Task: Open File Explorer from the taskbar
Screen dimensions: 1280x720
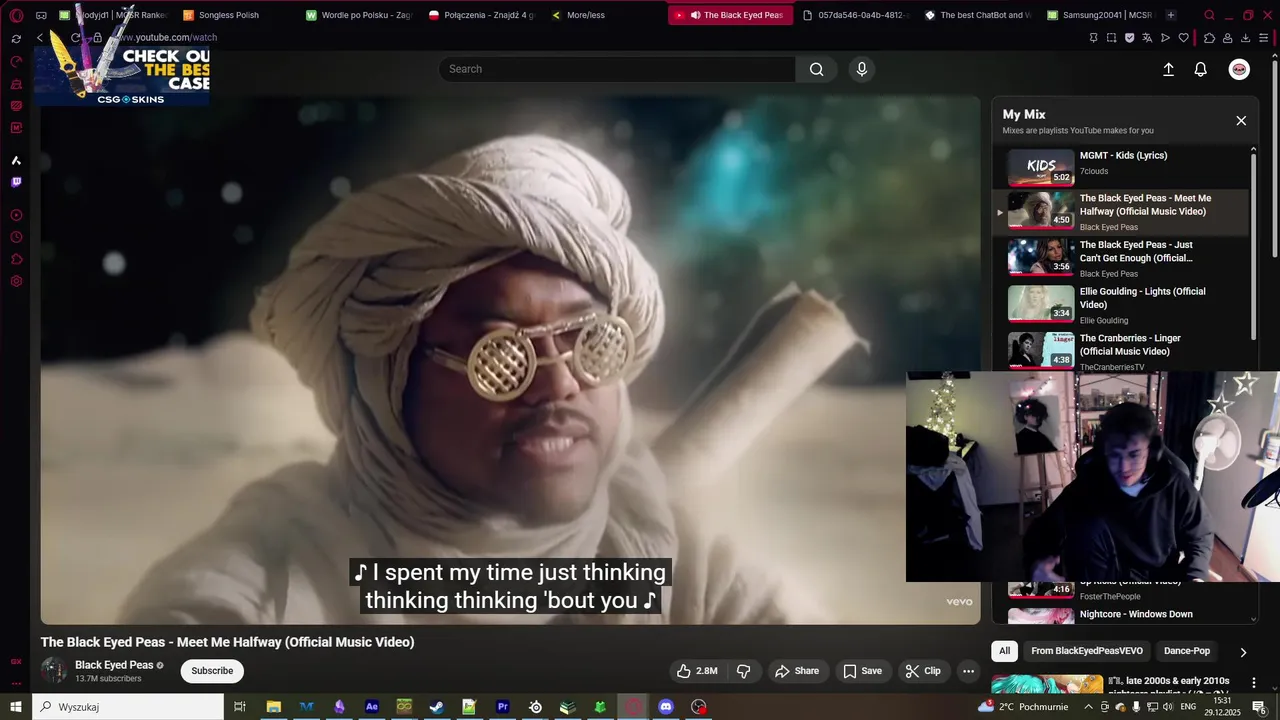Action: click(x=273, y=707)
